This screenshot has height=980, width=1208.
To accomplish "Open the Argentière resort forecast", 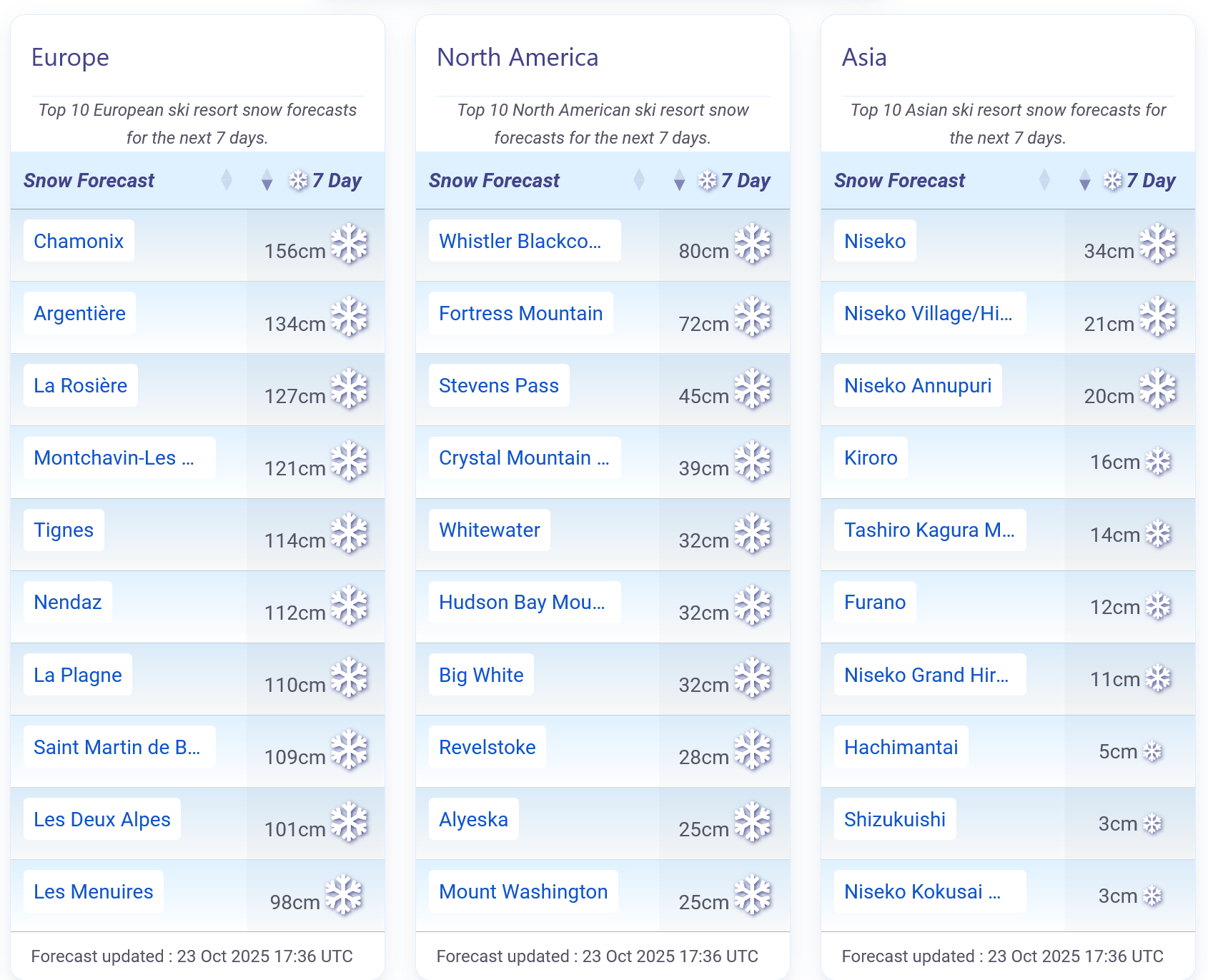I will (x=79, y=313).
